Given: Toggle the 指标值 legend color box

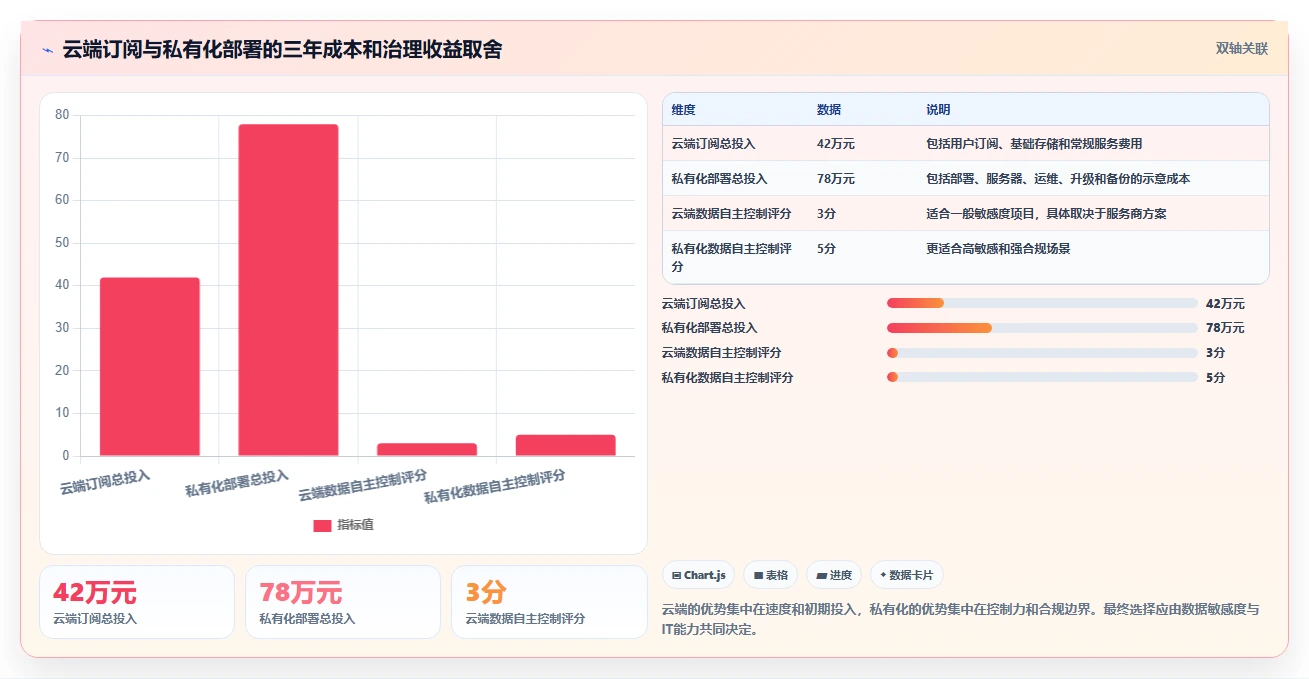Looking at the screenshot, I should tap(322, 526).
